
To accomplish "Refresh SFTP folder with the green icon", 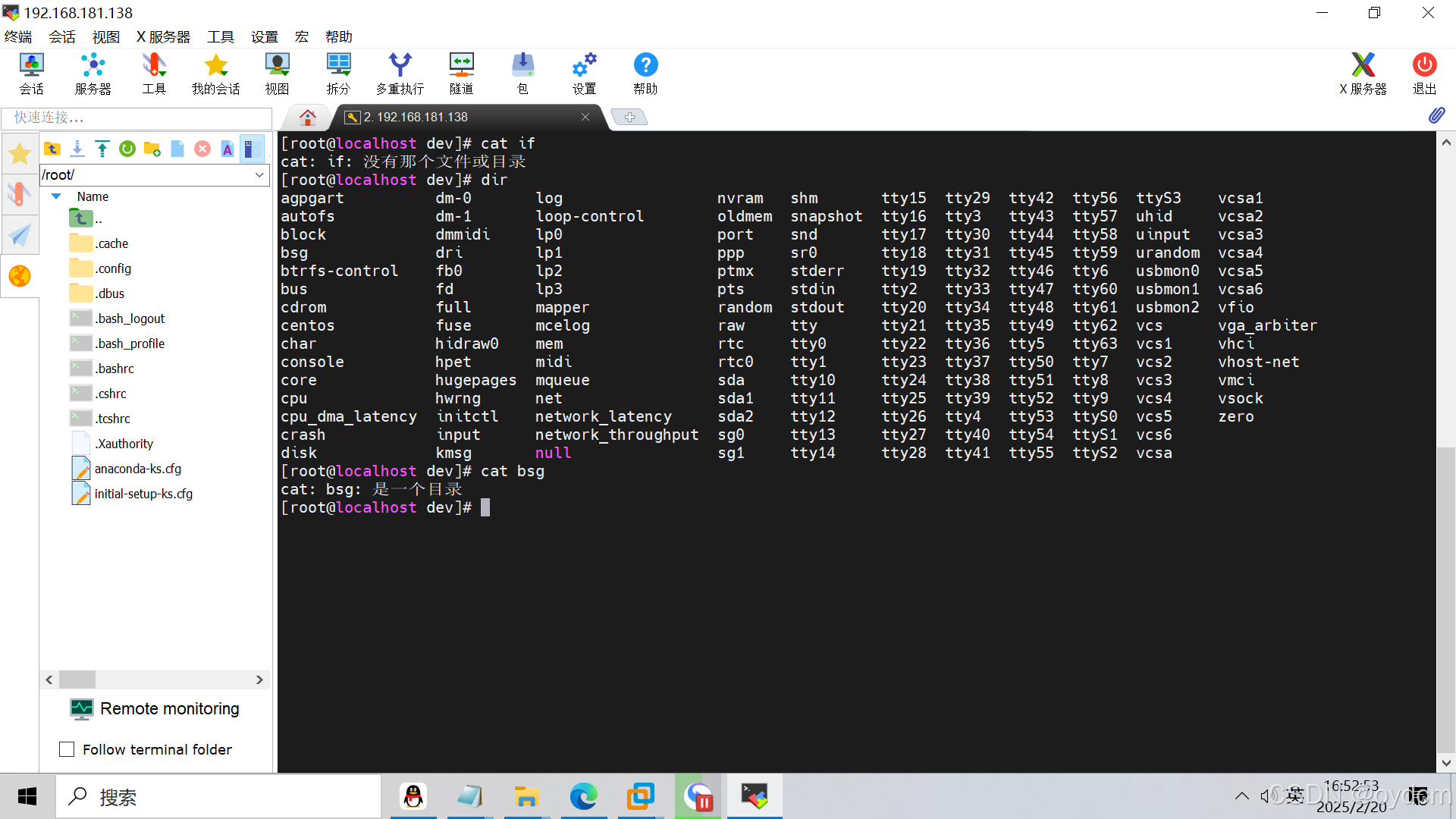I will click(x=127, y=149).
